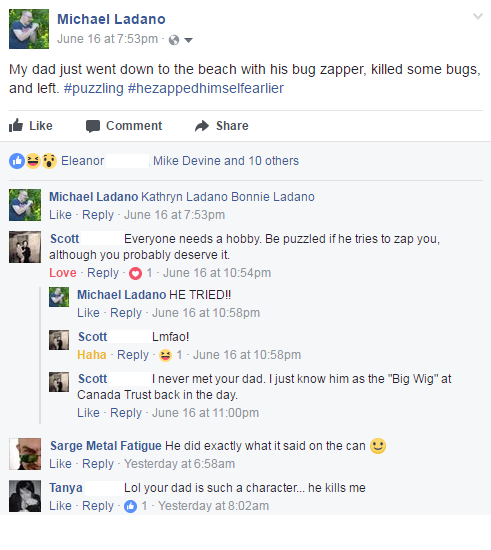This screenshot has height=550, width=491.
Task: Open the post privacy audience dropdown
Action: (189, 40)
